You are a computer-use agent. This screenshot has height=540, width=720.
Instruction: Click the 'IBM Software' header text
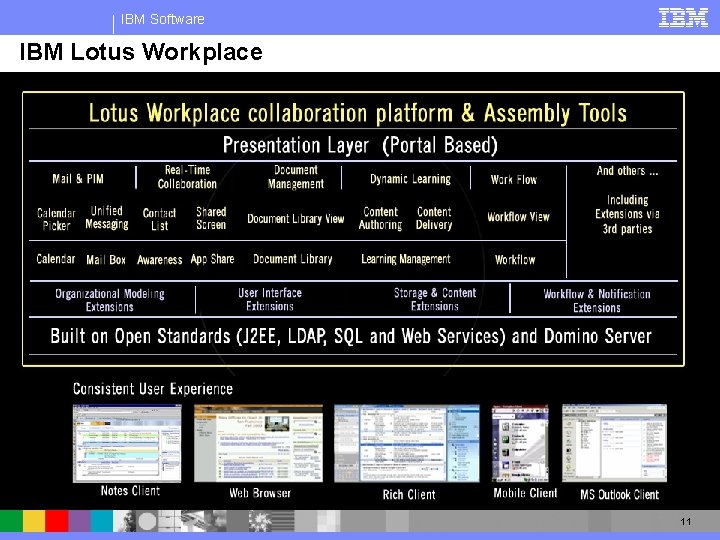(x=163, y=19)
